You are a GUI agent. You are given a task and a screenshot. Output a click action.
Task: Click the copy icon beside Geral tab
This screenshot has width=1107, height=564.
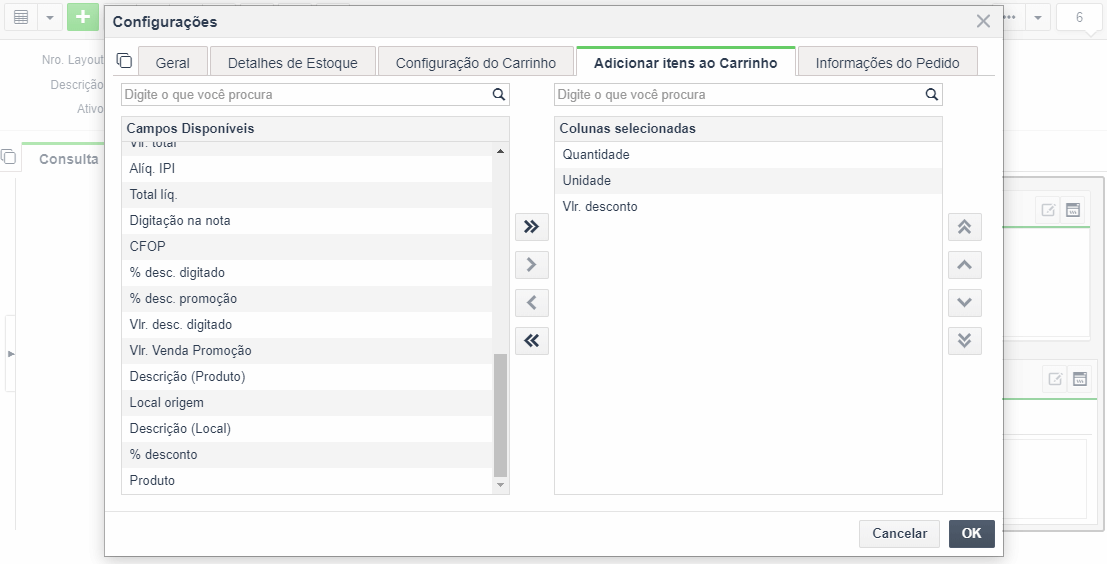pos(124,61)
